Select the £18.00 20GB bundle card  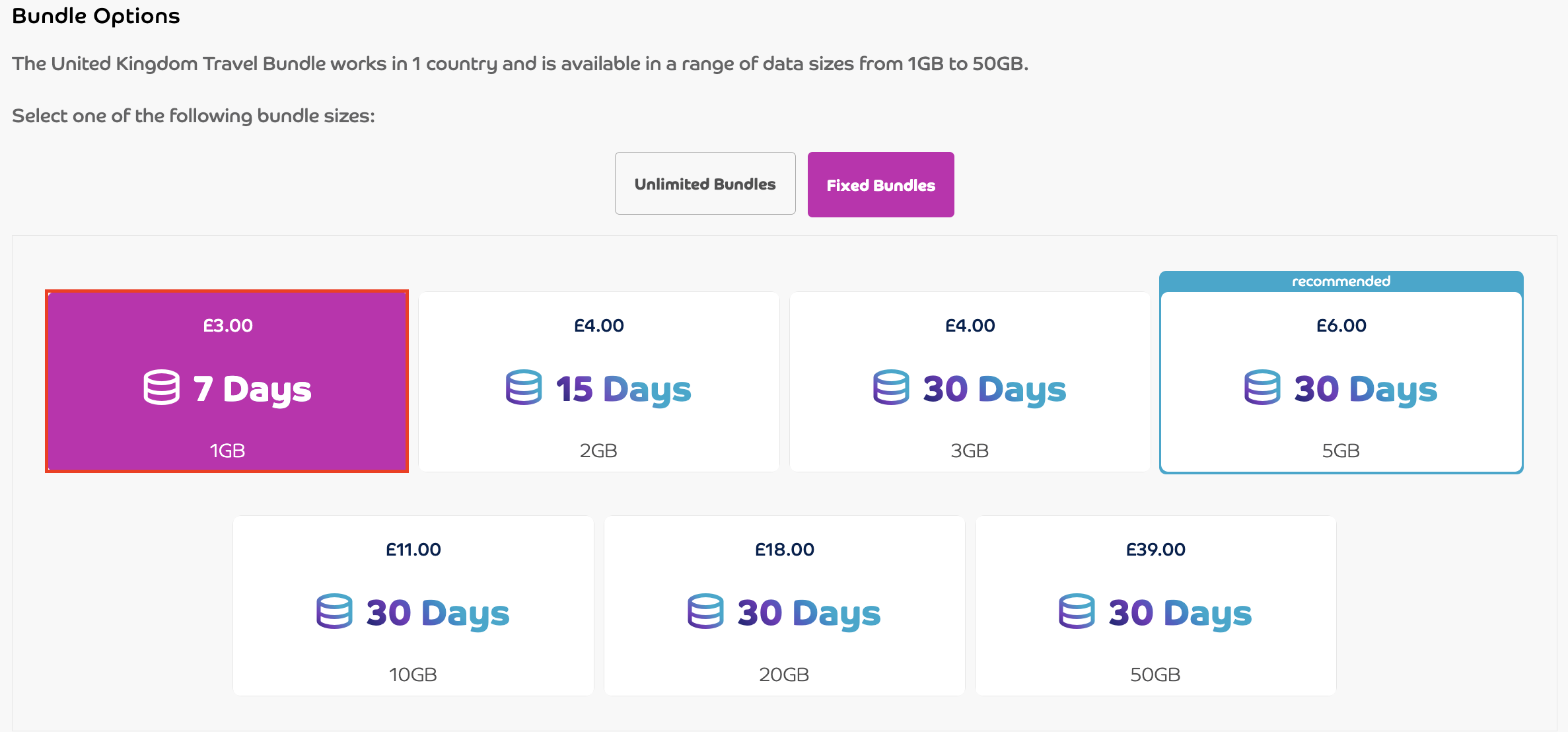785,606
